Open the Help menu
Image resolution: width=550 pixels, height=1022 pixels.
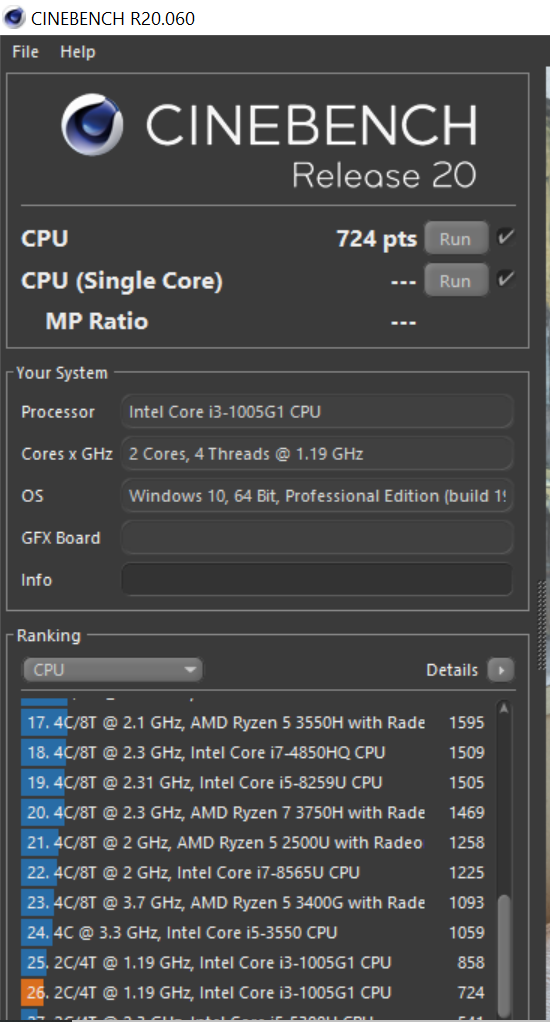click(x=78, y=52)
